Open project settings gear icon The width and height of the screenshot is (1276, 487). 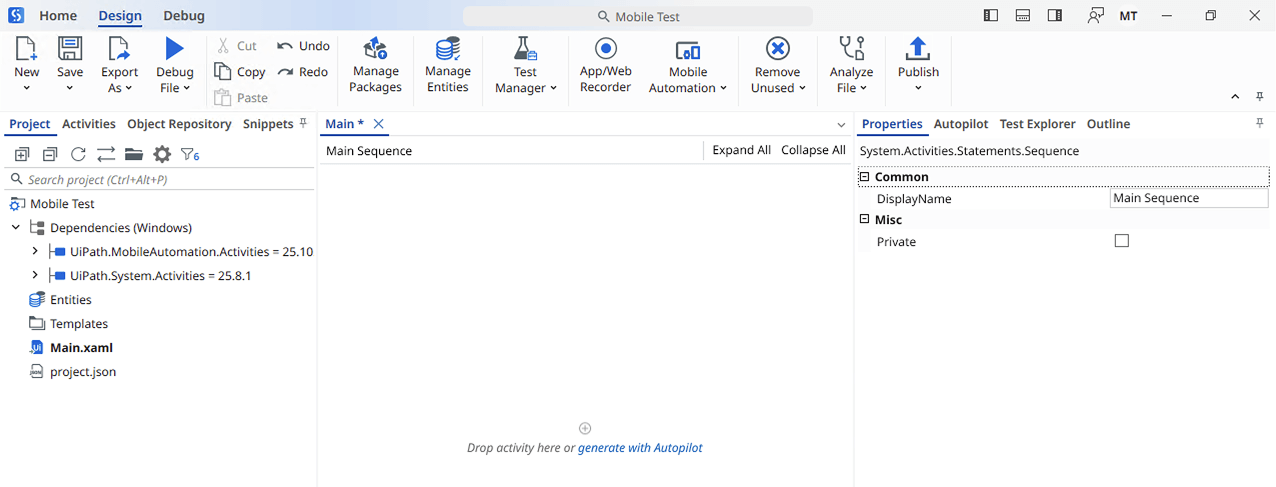coord(162,154)
